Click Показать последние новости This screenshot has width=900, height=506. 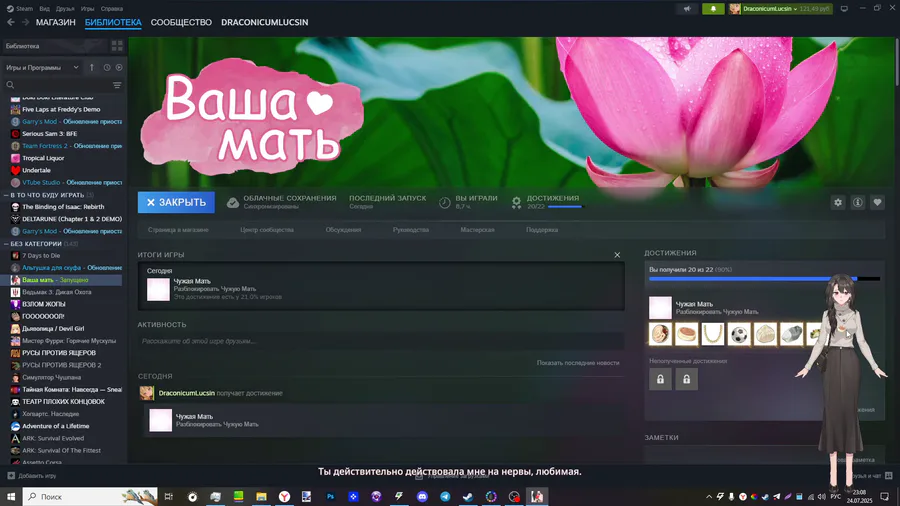[x=578, y=363]
